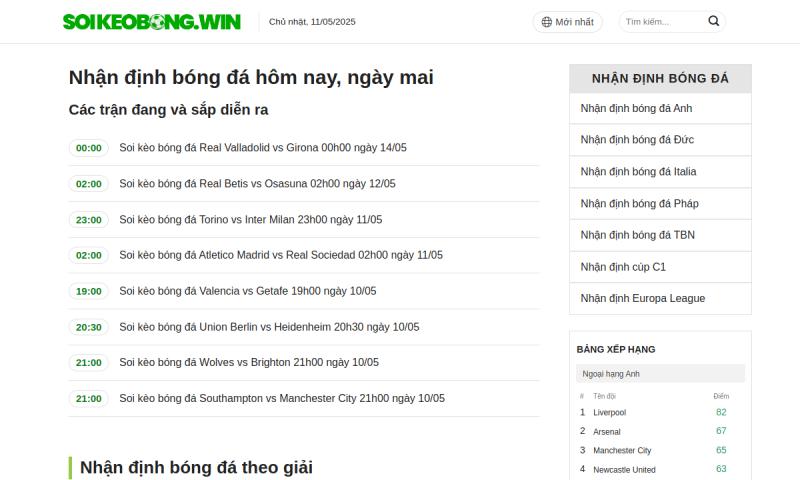Open Atletico Madrid vs Real Sociedad preview

click(281, 255)
